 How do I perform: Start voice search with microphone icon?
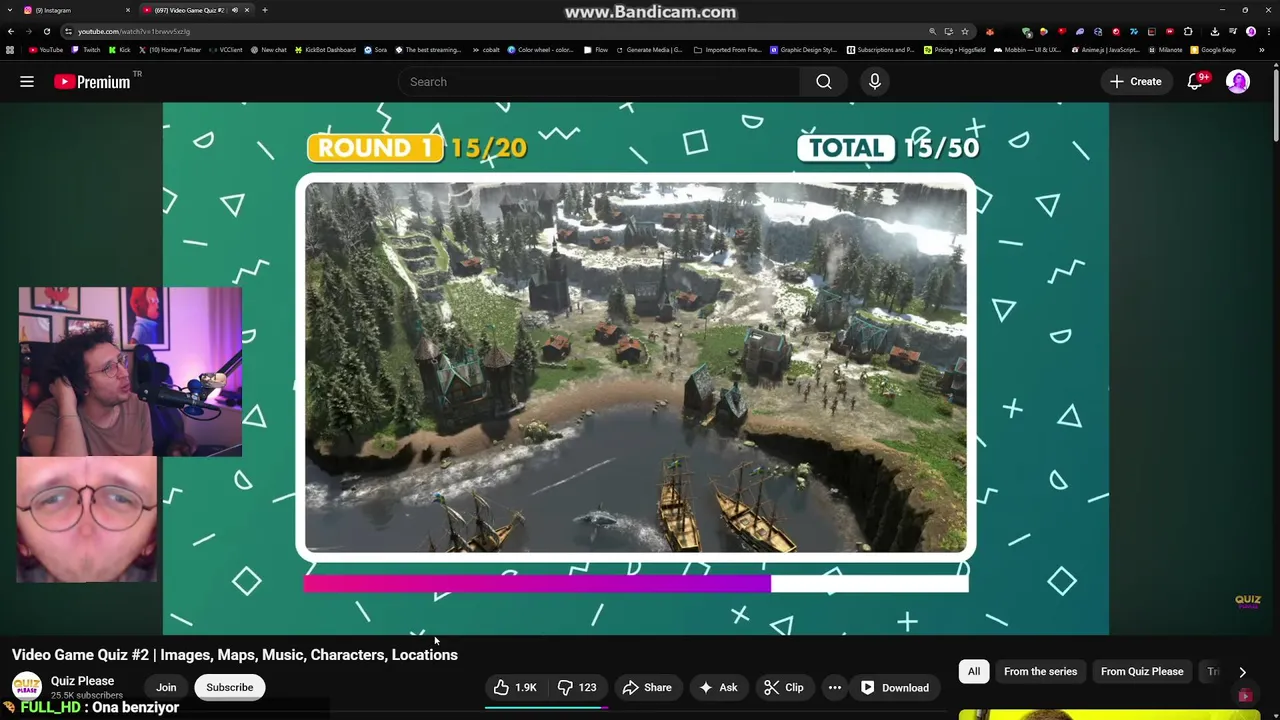tap(875, 82)
